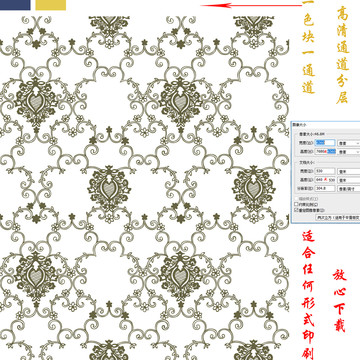Click the Image Size dialog title bar
This screenshot has height=360, width=360.
(325, 125)
